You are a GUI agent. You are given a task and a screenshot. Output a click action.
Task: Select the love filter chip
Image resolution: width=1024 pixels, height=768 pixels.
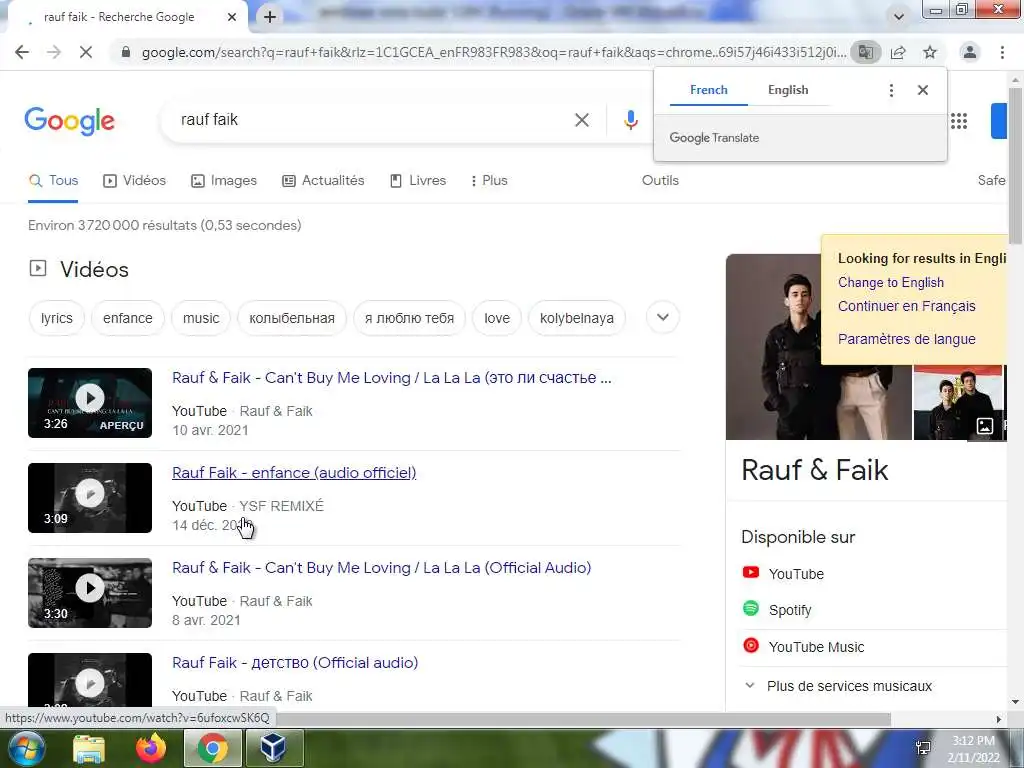(497, 319)
